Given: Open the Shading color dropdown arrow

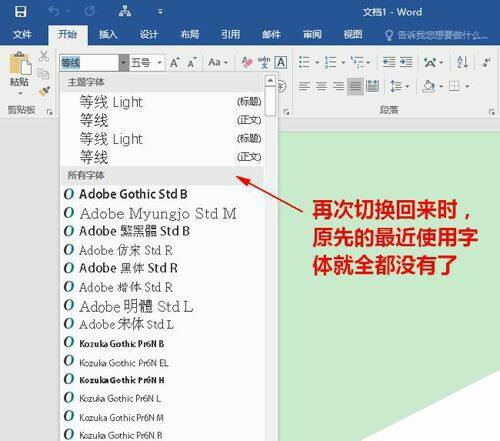Looking at the screenshot, I should 441,87.
